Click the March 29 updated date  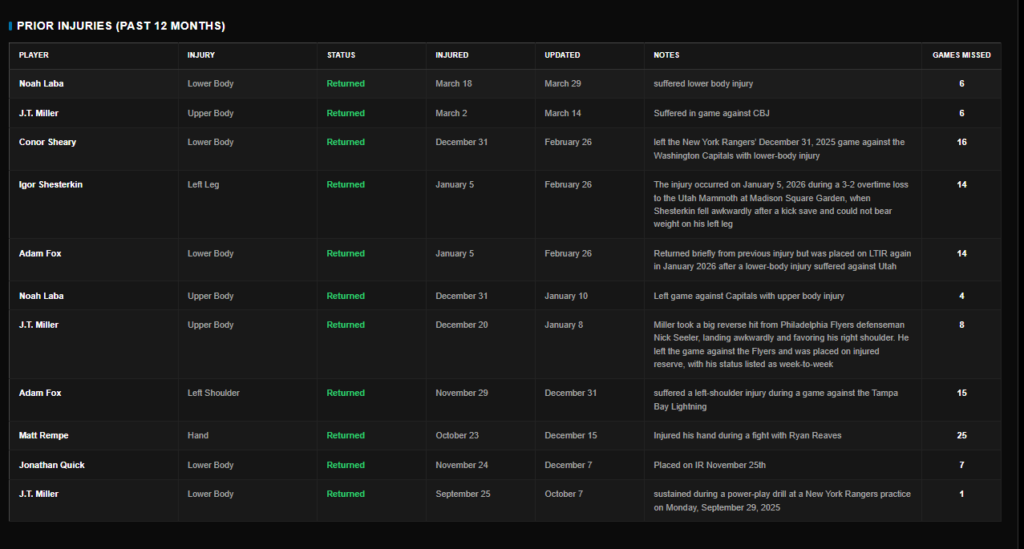point(563,84)
